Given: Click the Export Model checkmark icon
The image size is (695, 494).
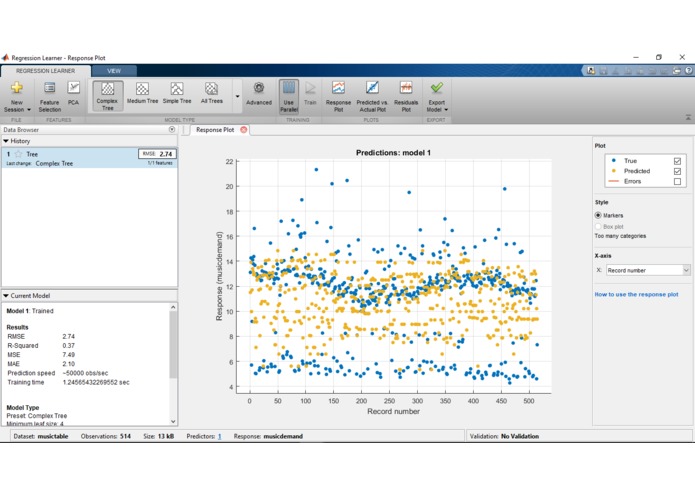Looking at the screenshot, I should tap(437, 88).
